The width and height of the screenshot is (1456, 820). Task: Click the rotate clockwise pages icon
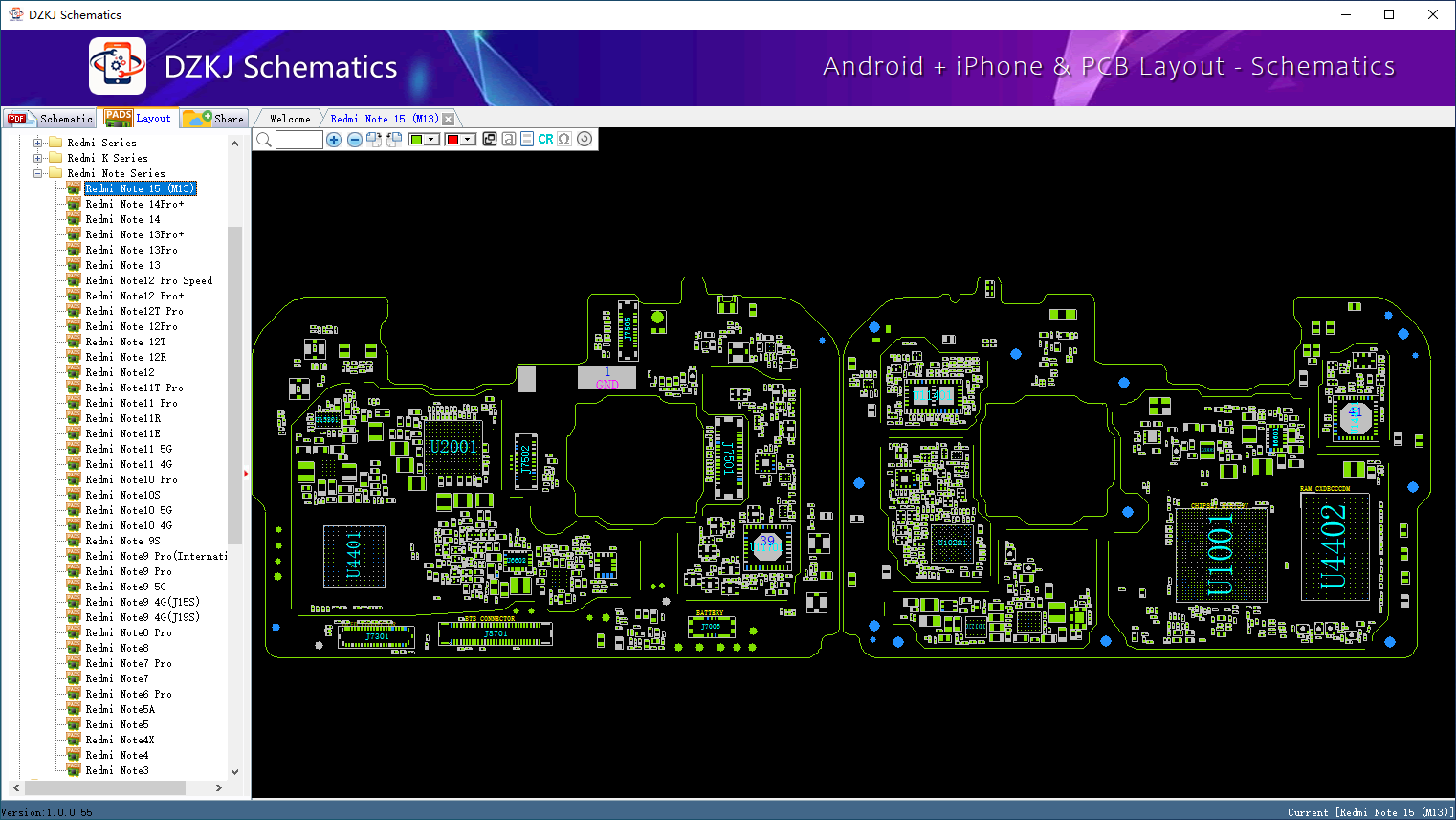click(x=374, y=140)
